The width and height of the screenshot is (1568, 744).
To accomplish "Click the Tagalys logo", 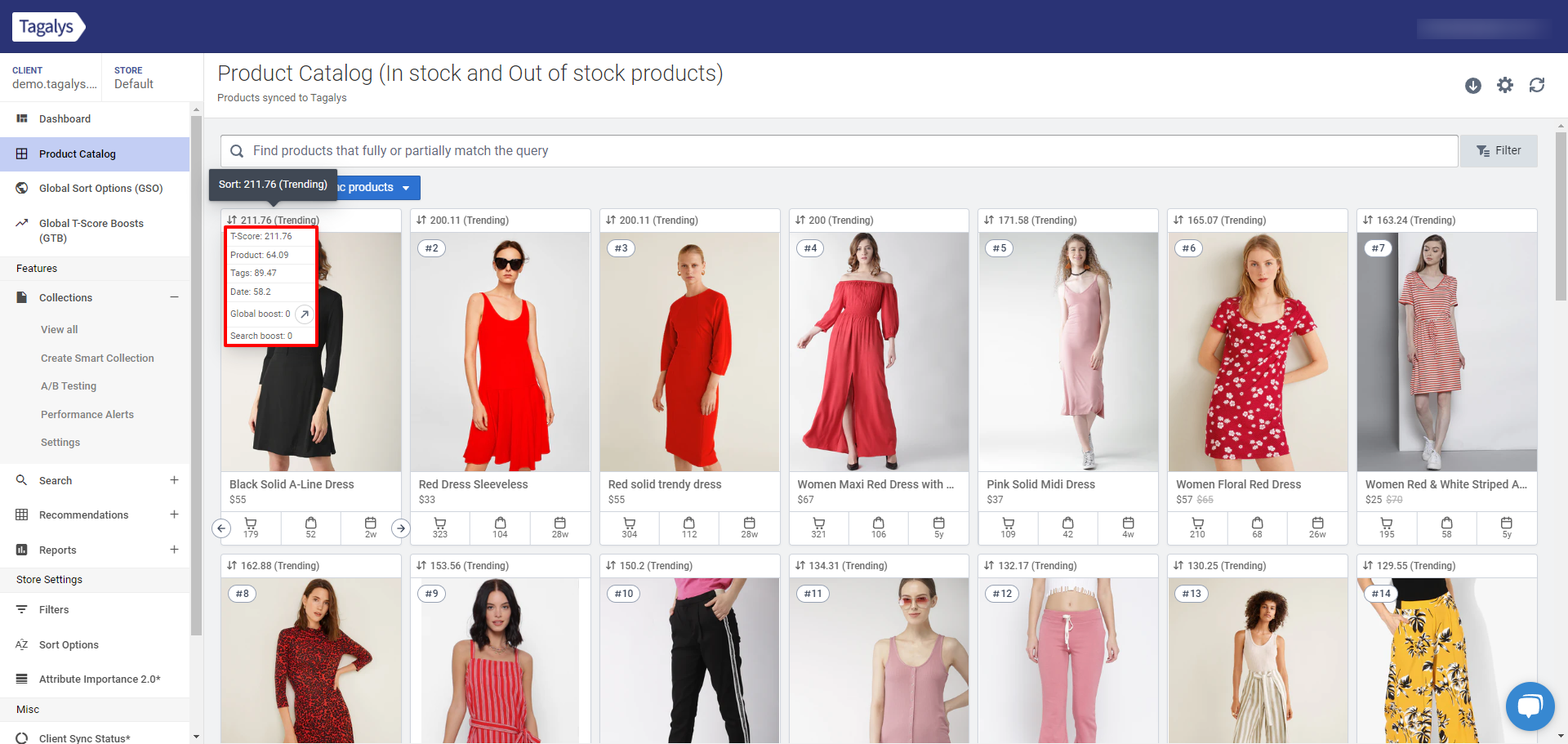I will 48,26.
